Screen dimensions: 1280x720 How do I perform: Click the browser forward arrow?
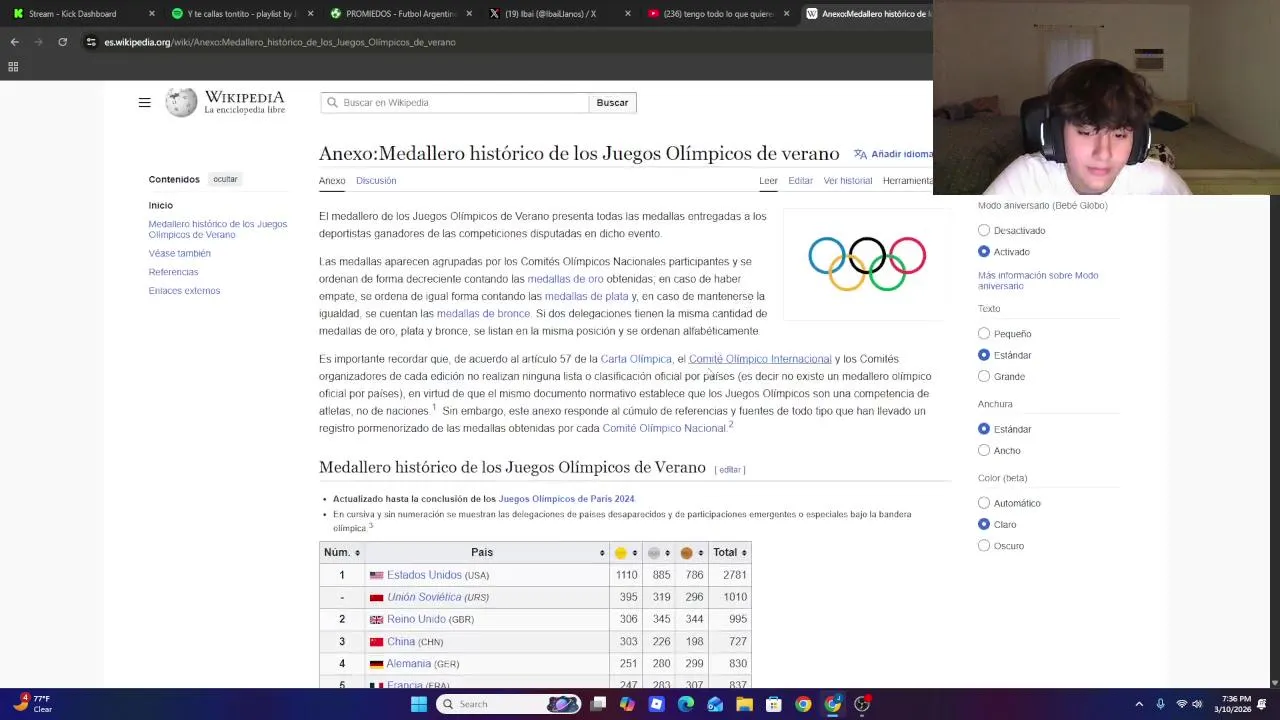38,42
